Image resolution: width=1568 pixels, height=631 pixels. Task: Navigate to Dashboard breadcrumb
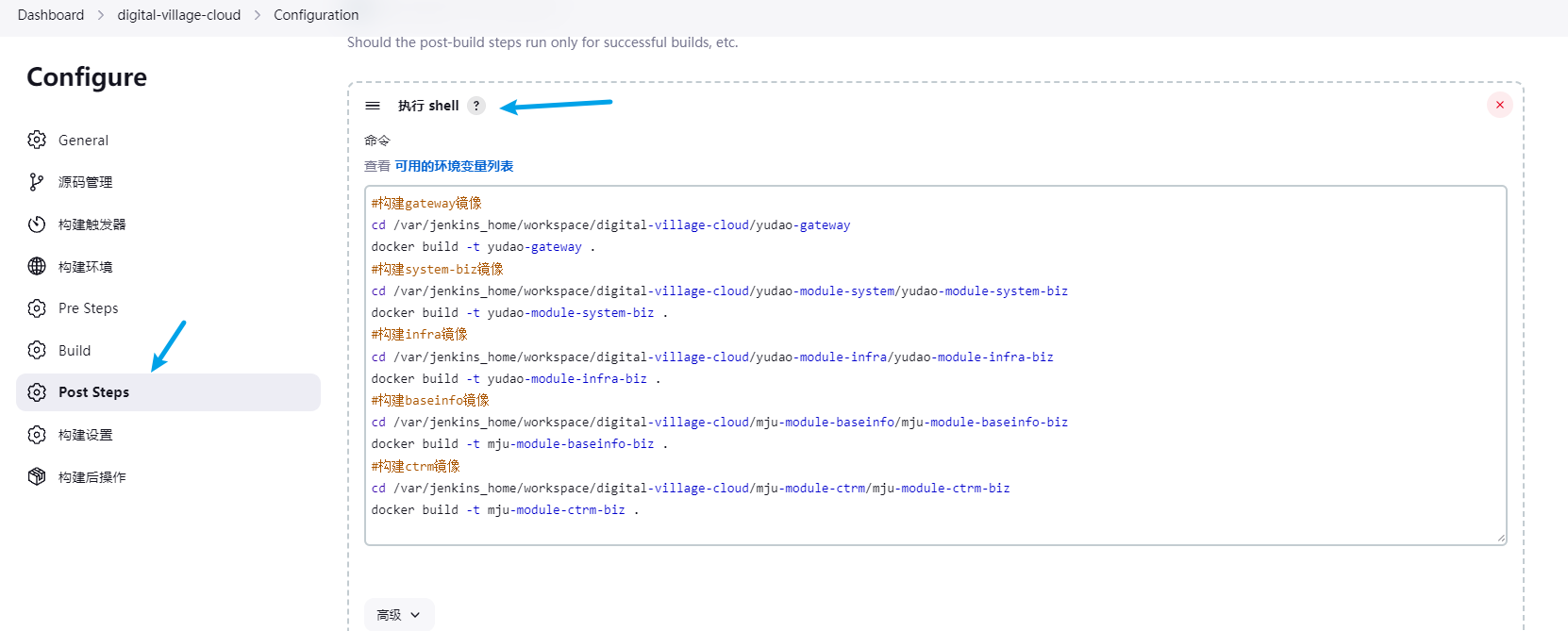tap(51, 15)
